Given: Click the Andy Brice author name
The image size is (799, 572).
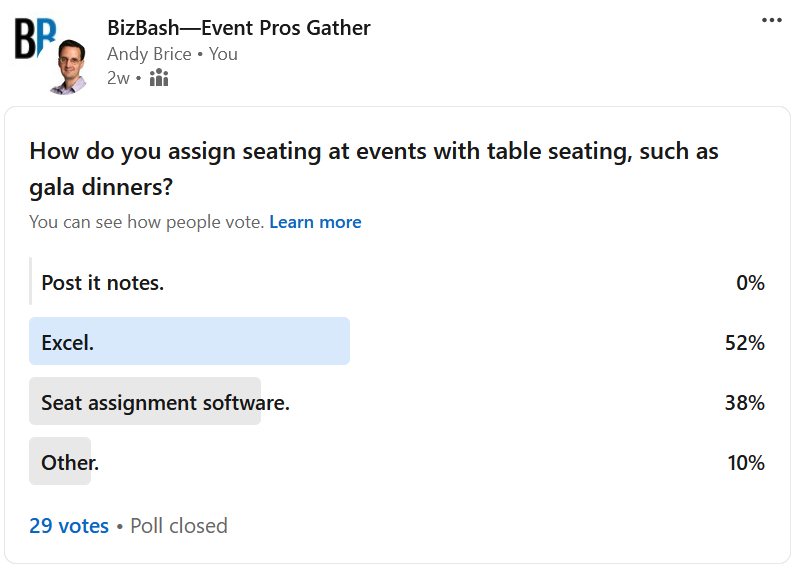Looking at the screenshot, I should pos(149,54).
